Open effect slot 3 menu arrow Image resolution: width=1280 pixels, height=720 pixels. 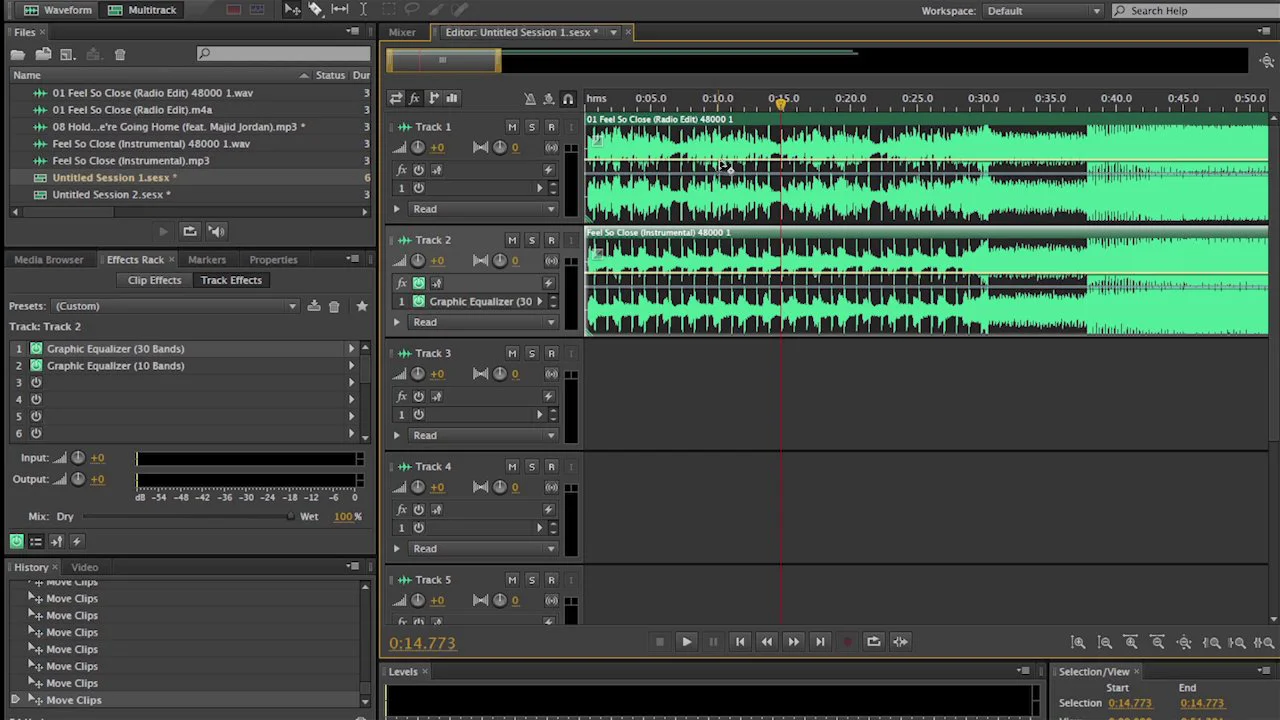pos(351,383)
